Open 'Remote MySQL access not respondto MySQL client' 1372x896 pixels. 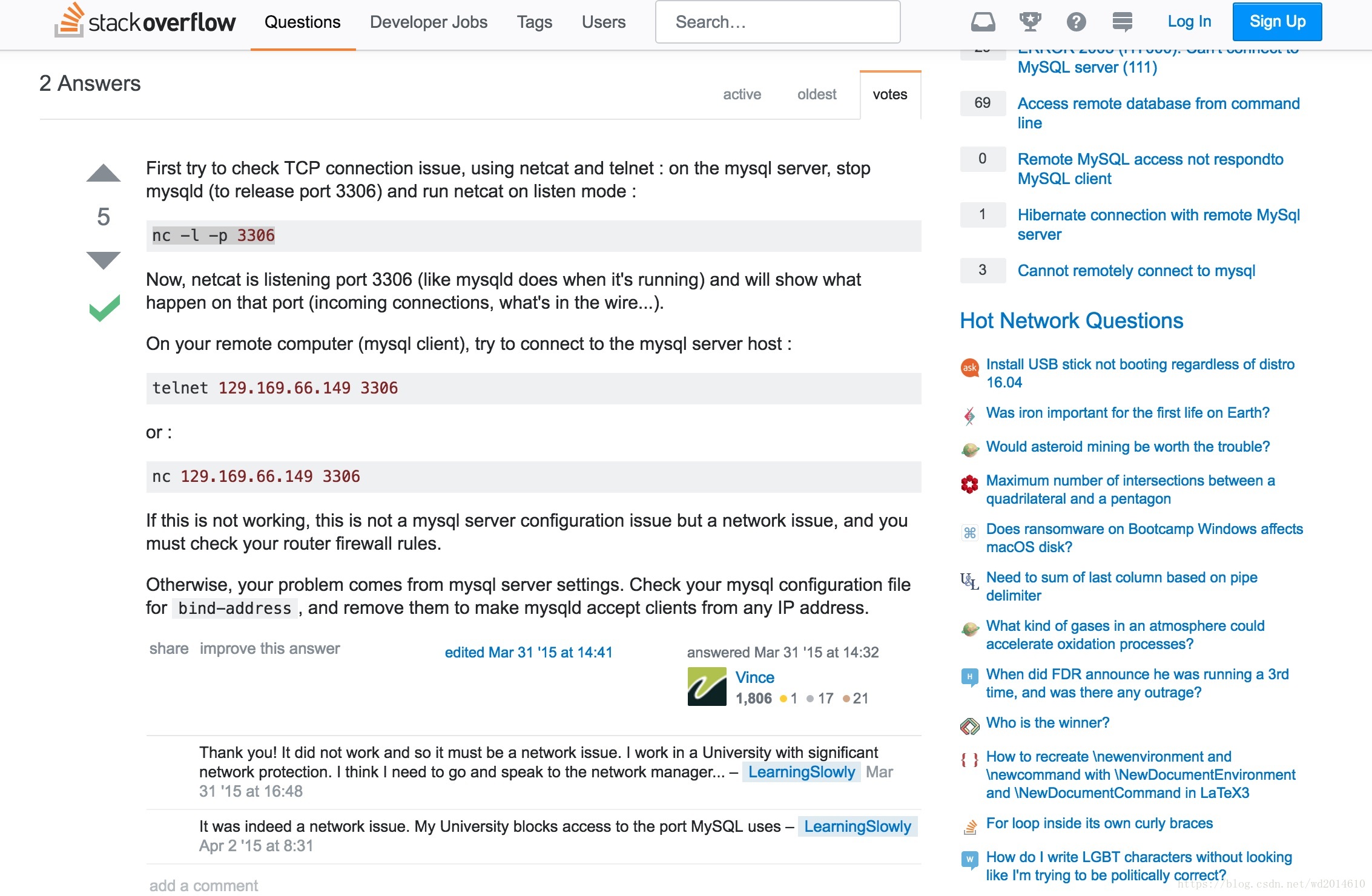[x=1150, y=168]
